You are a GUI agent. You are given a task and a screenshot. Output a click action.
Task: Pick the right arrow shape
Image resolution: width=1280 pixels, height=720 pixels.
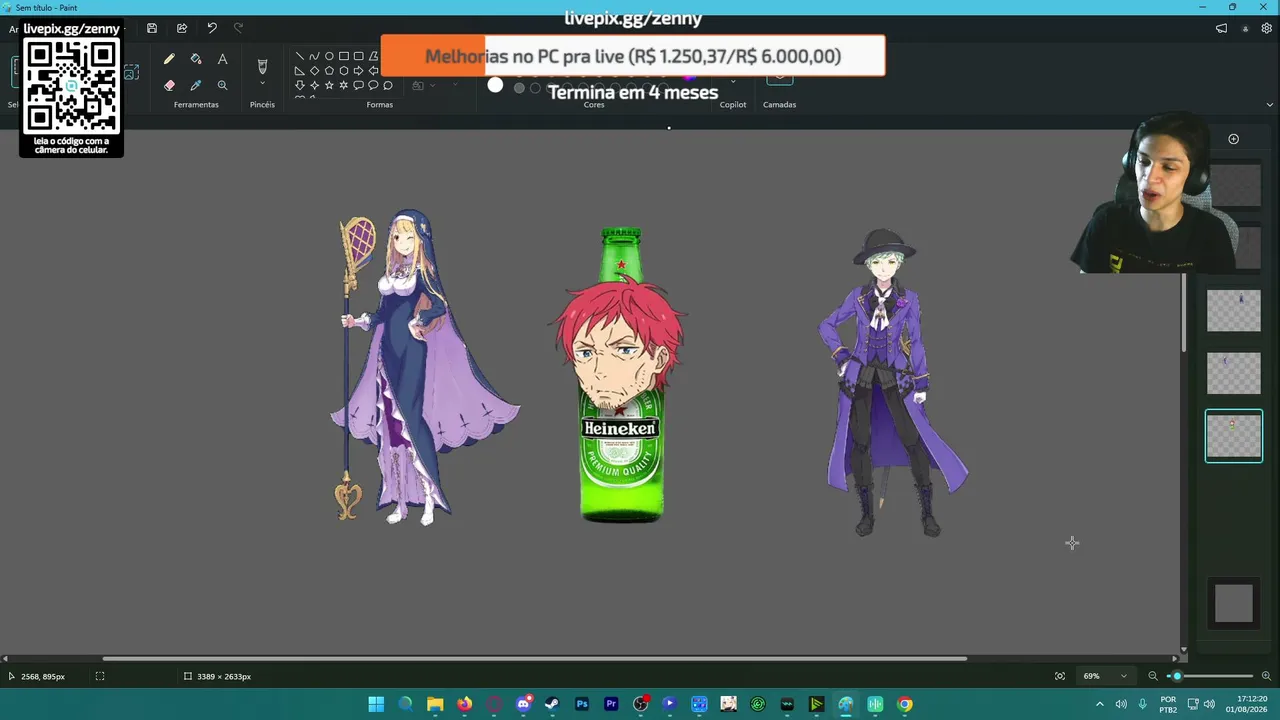[358, 71]
